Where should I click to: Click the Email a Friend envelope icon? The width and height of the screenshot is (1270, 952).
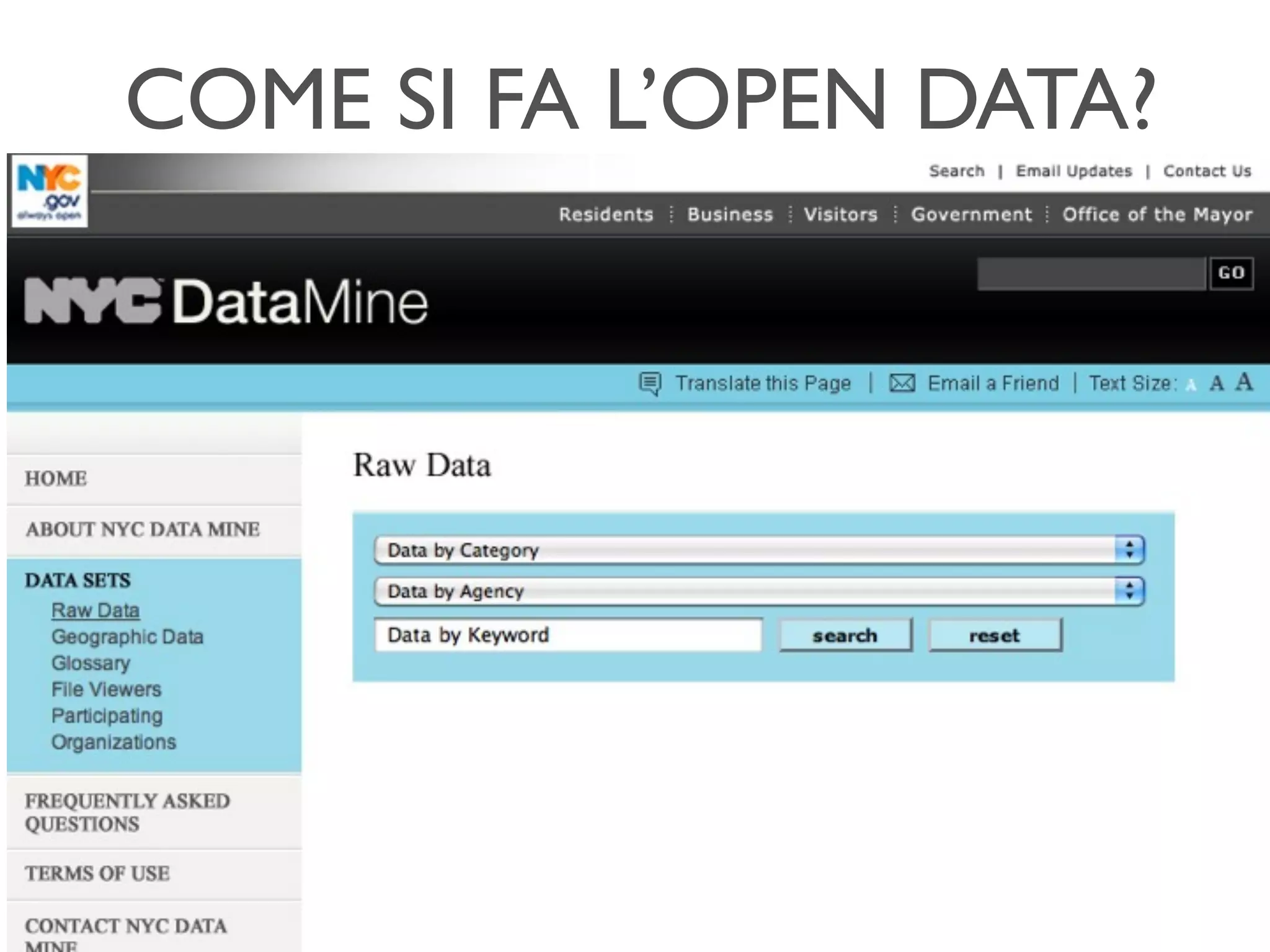point(902,384)
